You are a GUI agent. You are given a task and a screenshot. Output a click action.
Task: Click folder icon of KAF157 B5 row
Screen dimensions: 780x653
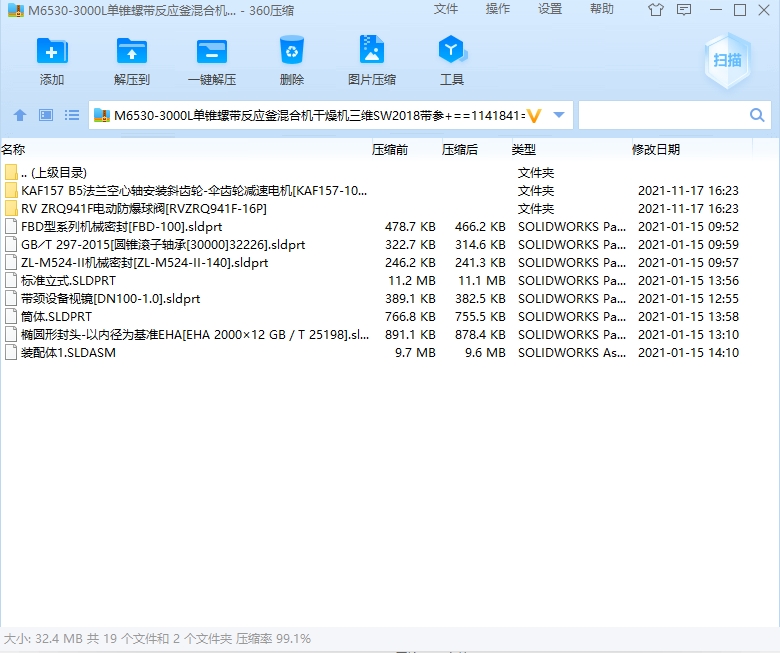(x=11, y=190)
